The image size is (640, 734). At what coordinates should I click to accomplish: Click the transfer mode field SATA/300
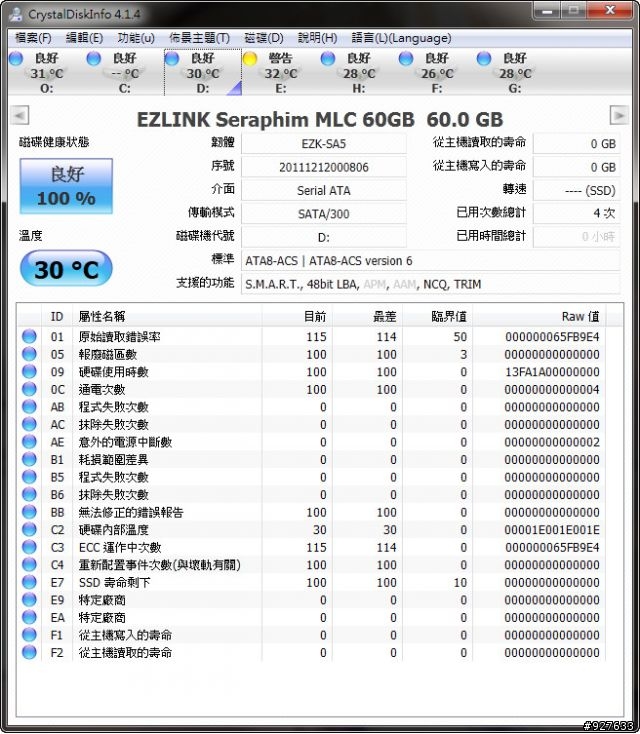click(x=324, y=214)
